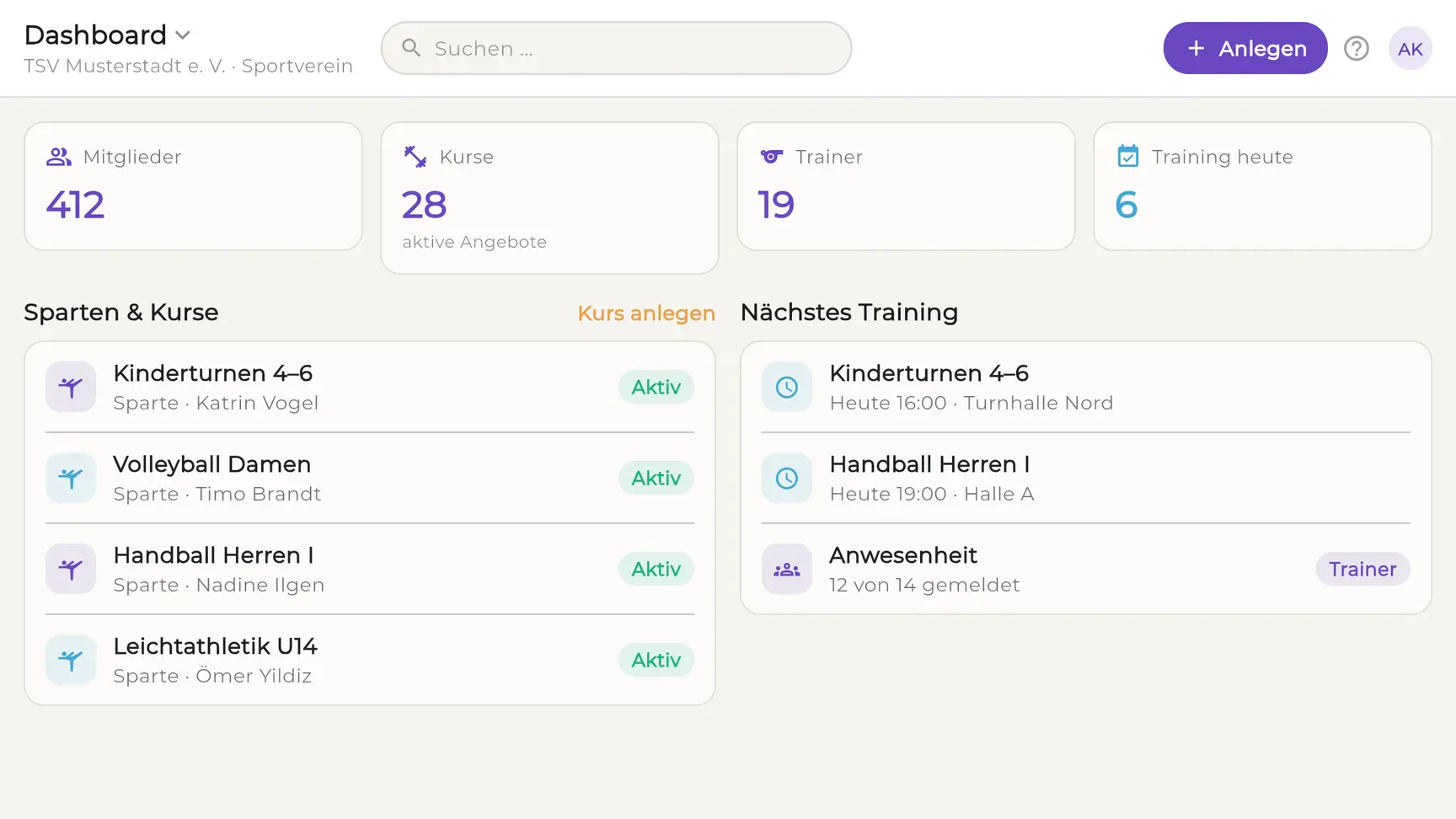
Task: Click Aktiv badge for Leichtathletik U14
Action: click(656, 660)
